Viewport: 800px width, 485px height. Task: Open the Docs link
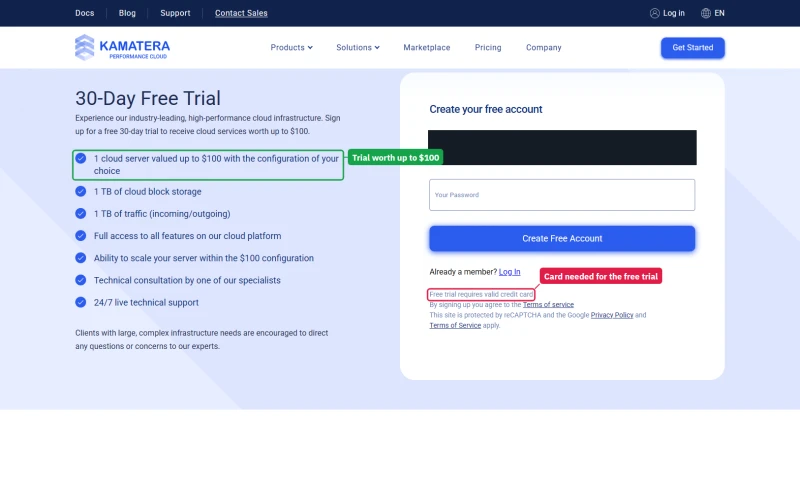coord(85,13)
